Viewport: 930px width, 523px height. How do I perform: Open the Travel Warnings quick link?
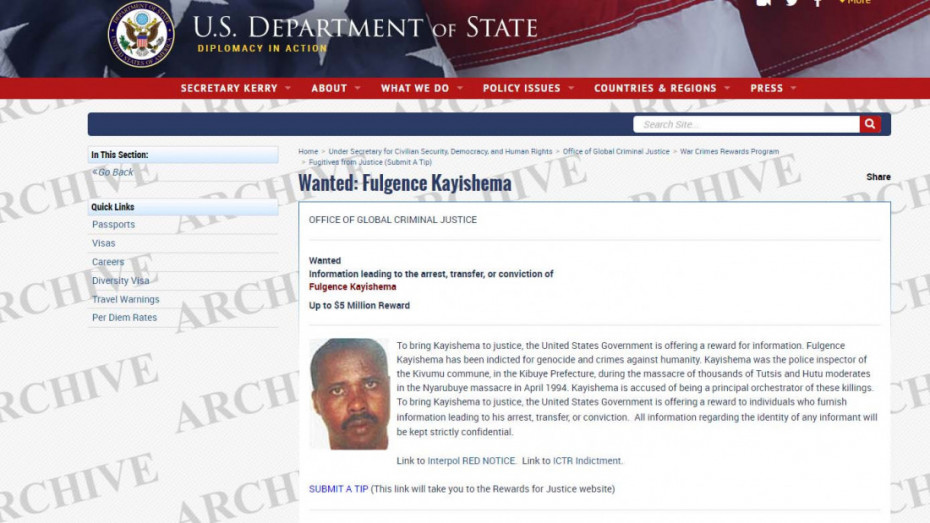pos(125,299)
